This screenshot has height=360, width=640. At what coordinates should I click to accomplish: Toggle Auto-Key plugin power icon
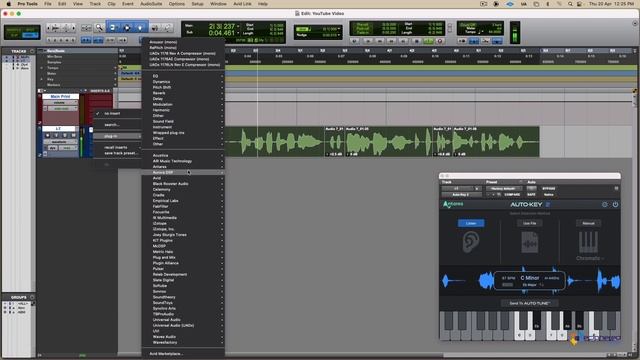pyautogui.click(x=615, y=204)
